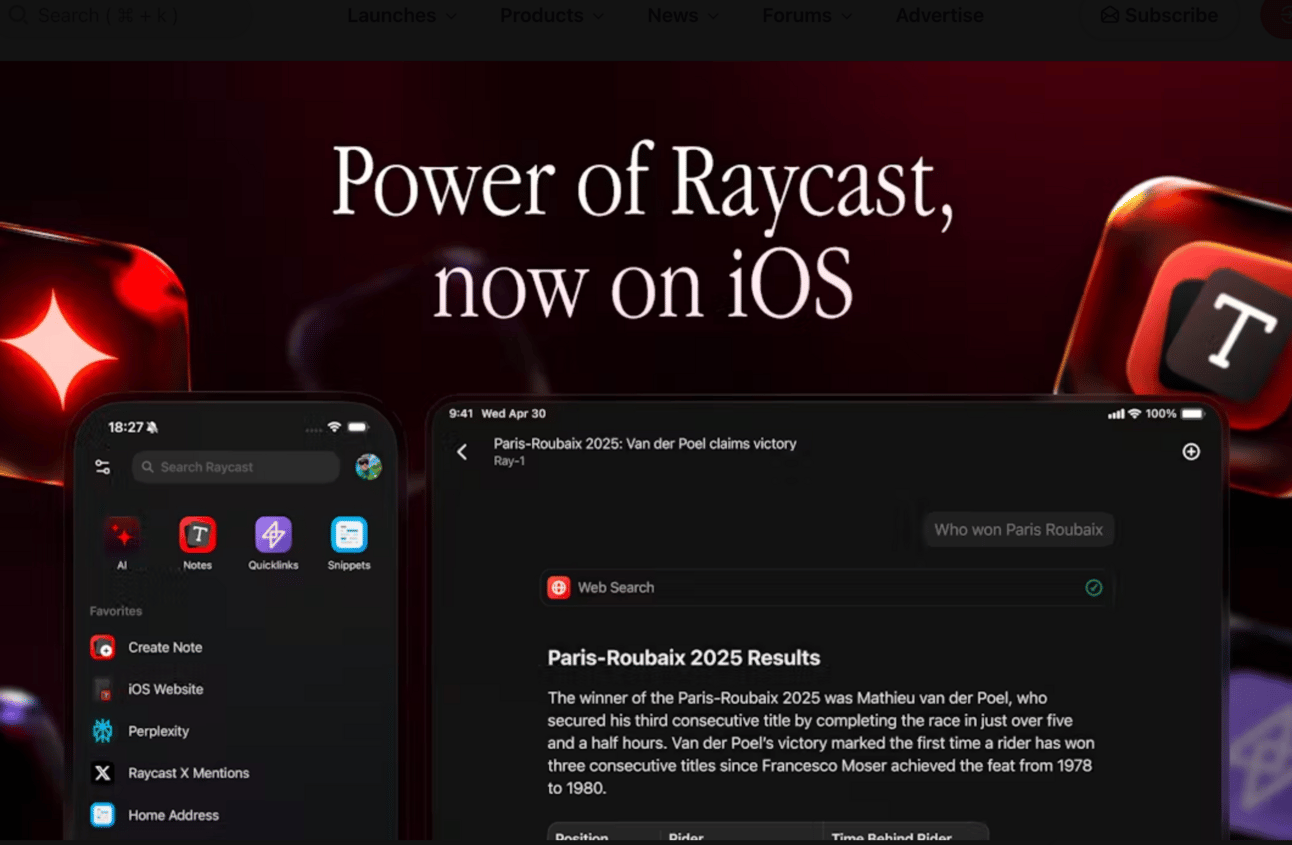Click the 'Ray-1' model label
Screen dimensions: 1292x845
509,461
